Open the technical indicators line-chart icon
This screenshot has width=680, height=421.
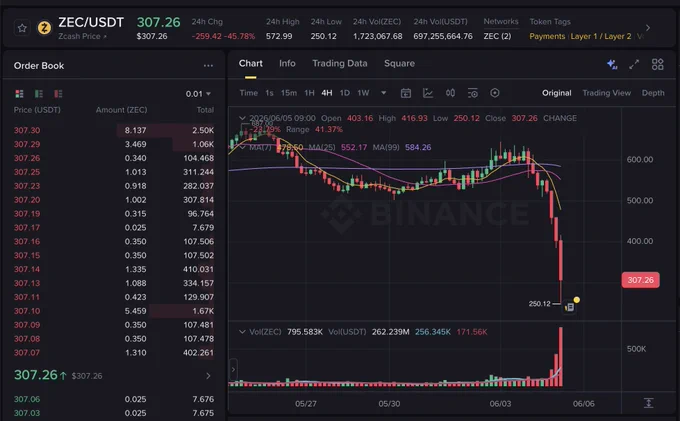(x=428, y=93)
